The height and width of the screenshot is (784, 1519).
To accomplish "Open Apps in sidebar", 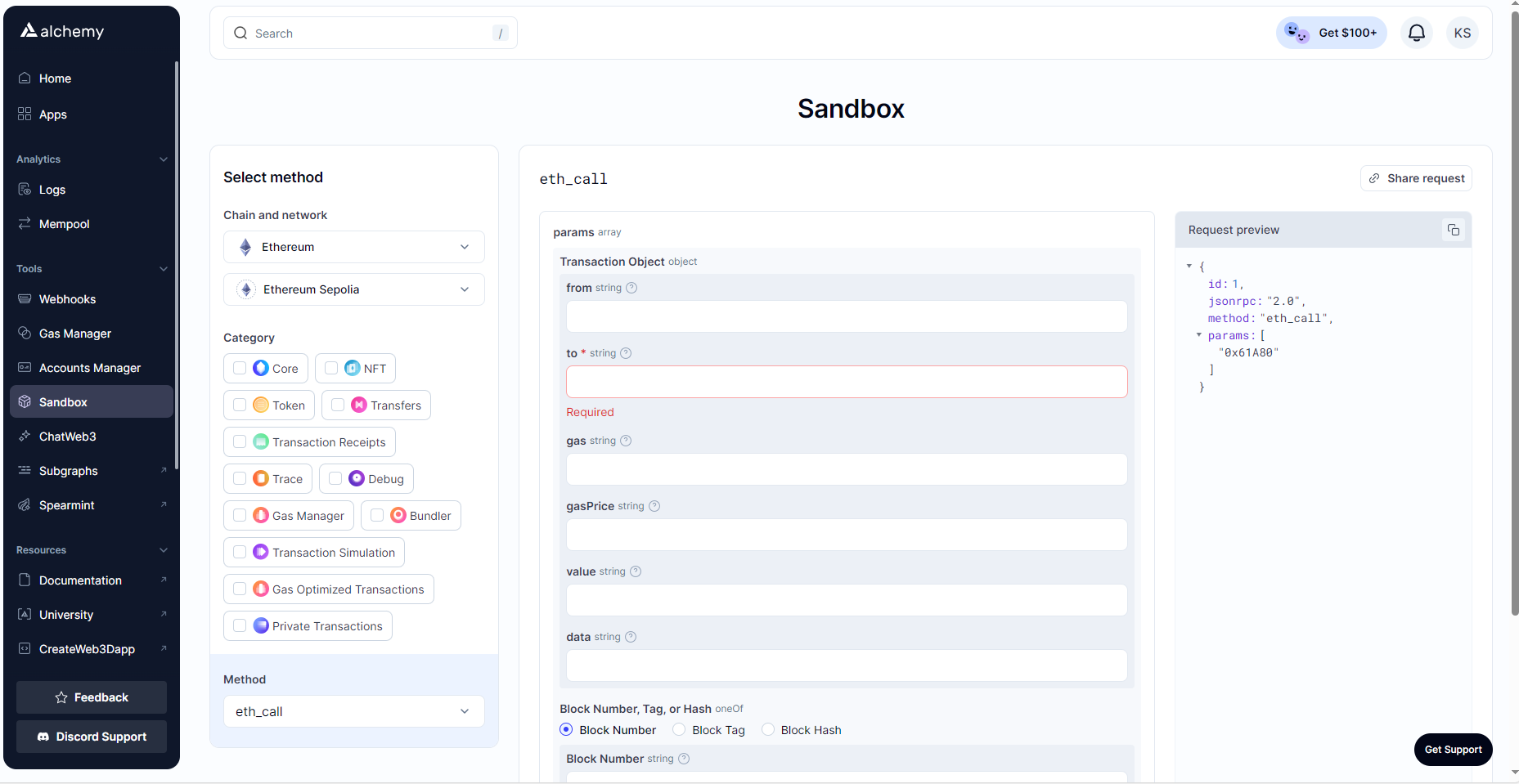I will pyautogui.click(x=92, y=114).
